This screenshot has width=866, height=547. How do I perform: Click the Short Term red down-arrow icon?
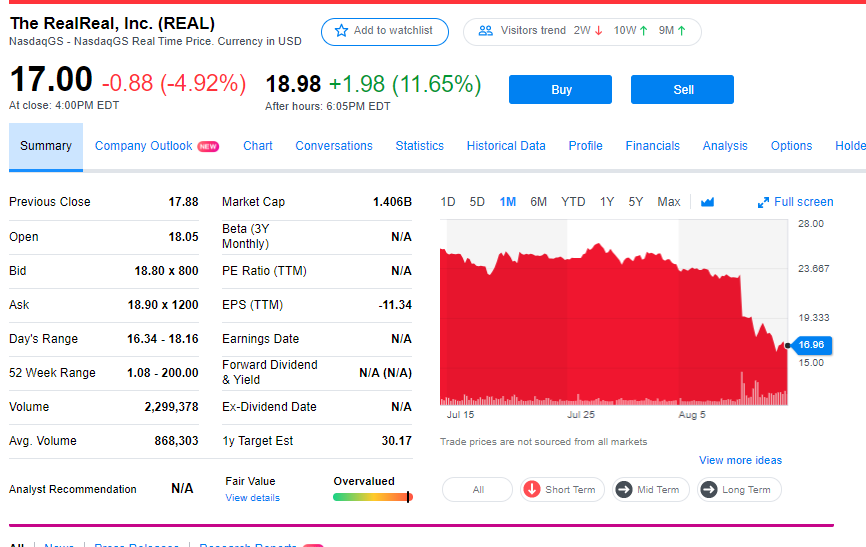pyautogui.click(x=532, y=490)
